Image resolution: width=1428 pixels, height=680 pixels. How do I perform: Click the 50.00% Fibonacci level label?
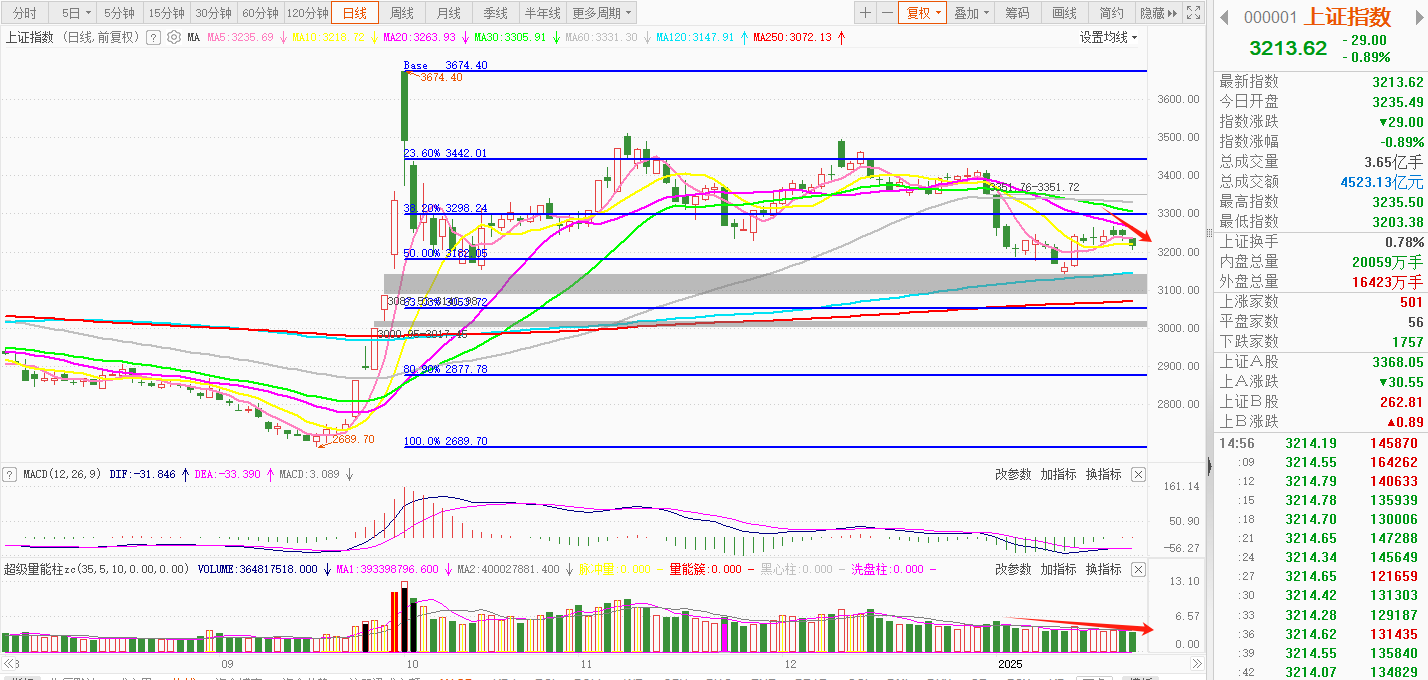[445, 253]
